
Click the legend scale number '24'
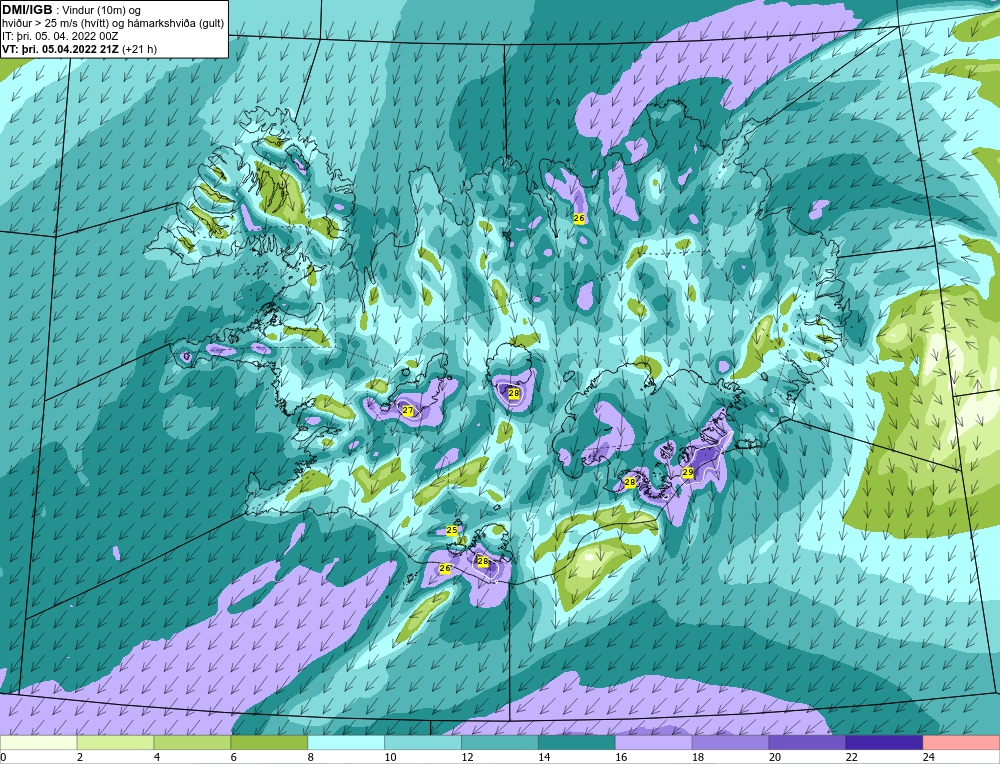coord(929,757)
